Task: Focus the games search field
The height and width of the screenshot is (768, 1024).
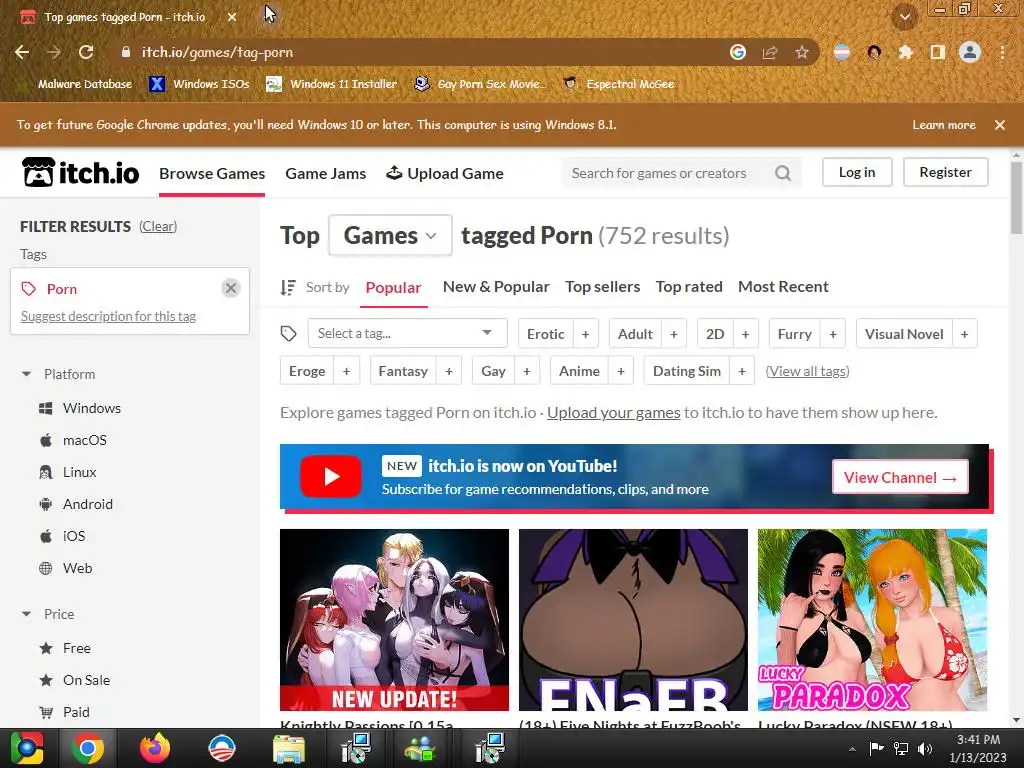Action: pos(669,173)
